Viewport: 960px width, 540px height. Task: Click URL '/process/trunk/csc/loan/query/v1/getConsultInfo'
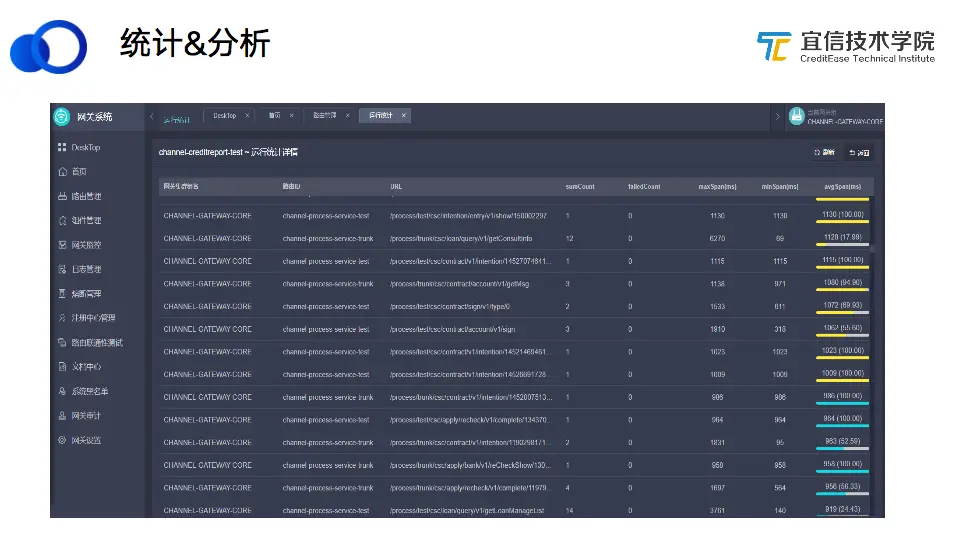tap(461, 239)
